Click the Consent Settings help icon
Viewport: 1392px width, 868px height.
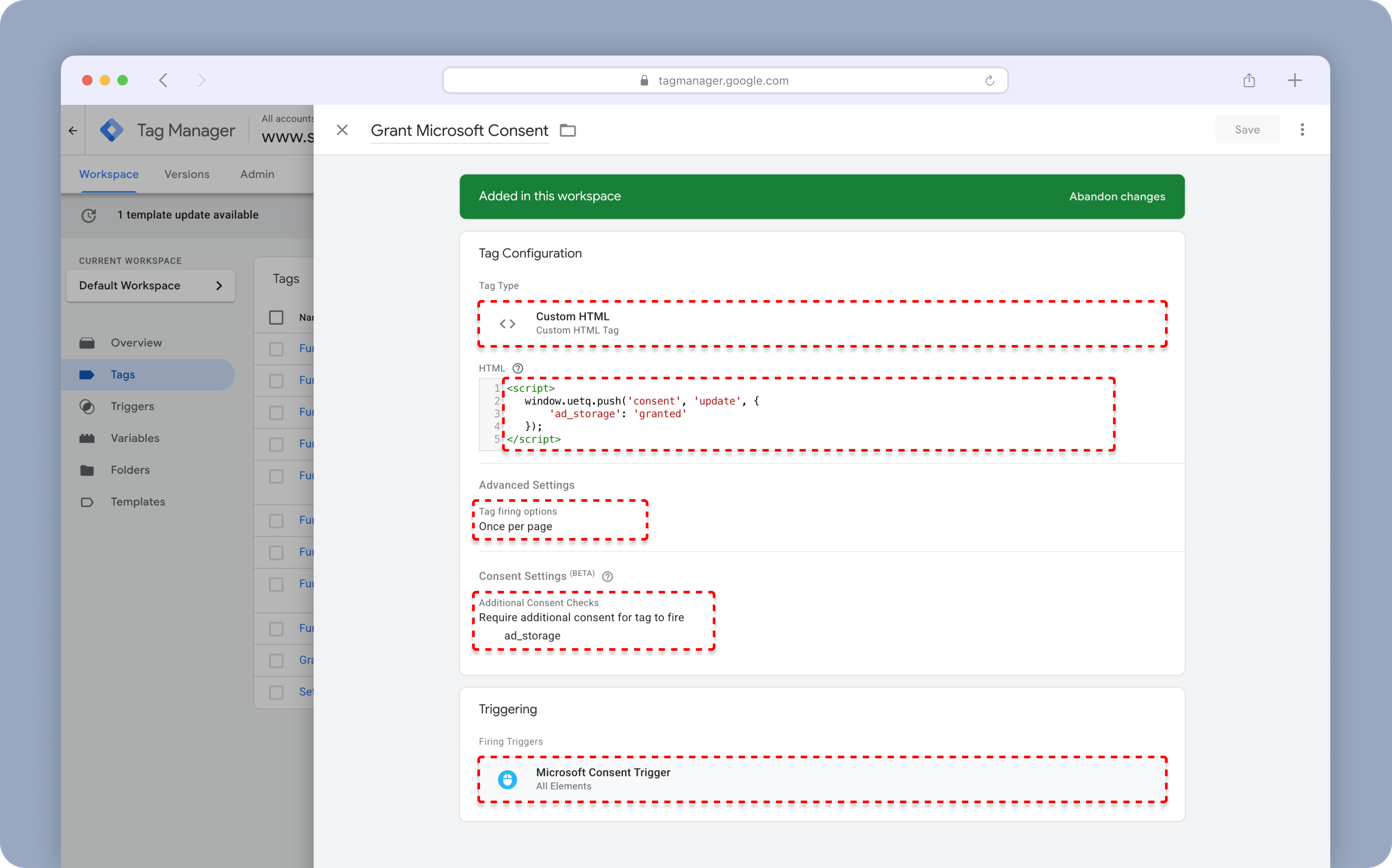point(607,577)
